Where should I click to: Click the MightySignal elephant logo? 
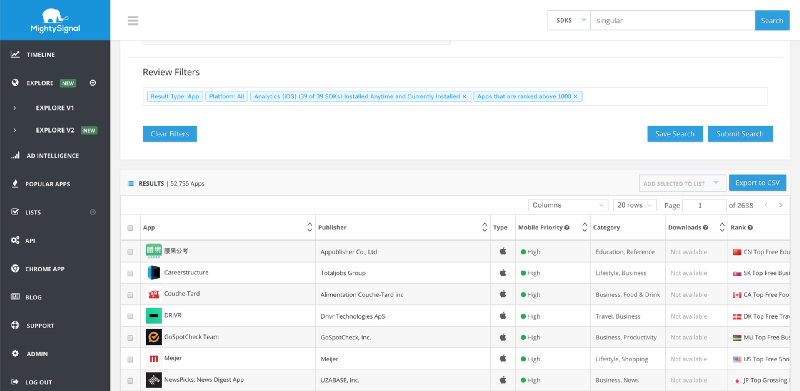tap(55, 20)
